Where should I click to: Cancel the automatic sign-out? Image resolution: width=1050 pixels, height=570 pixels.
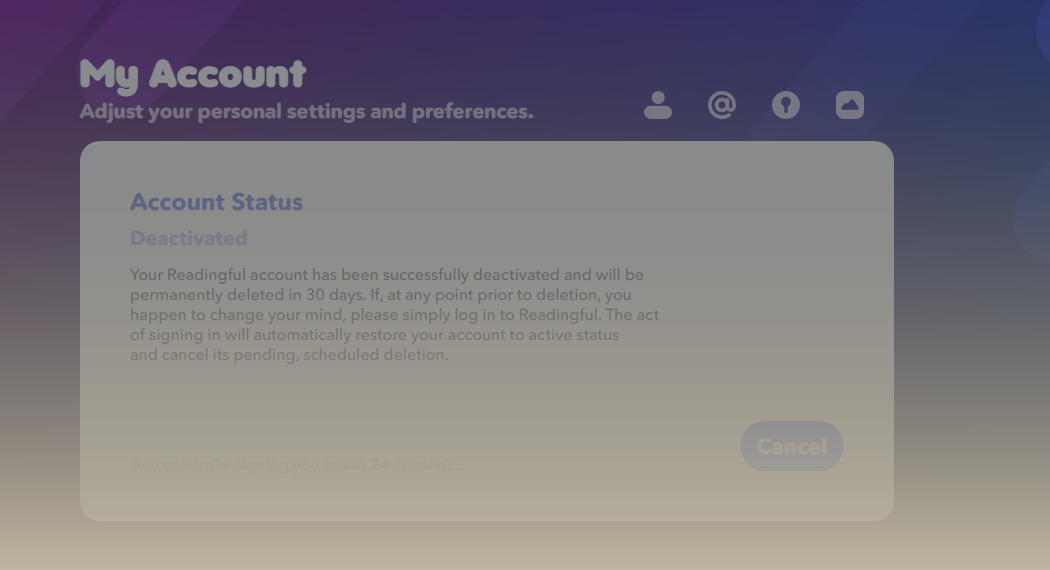click(792, 446)
